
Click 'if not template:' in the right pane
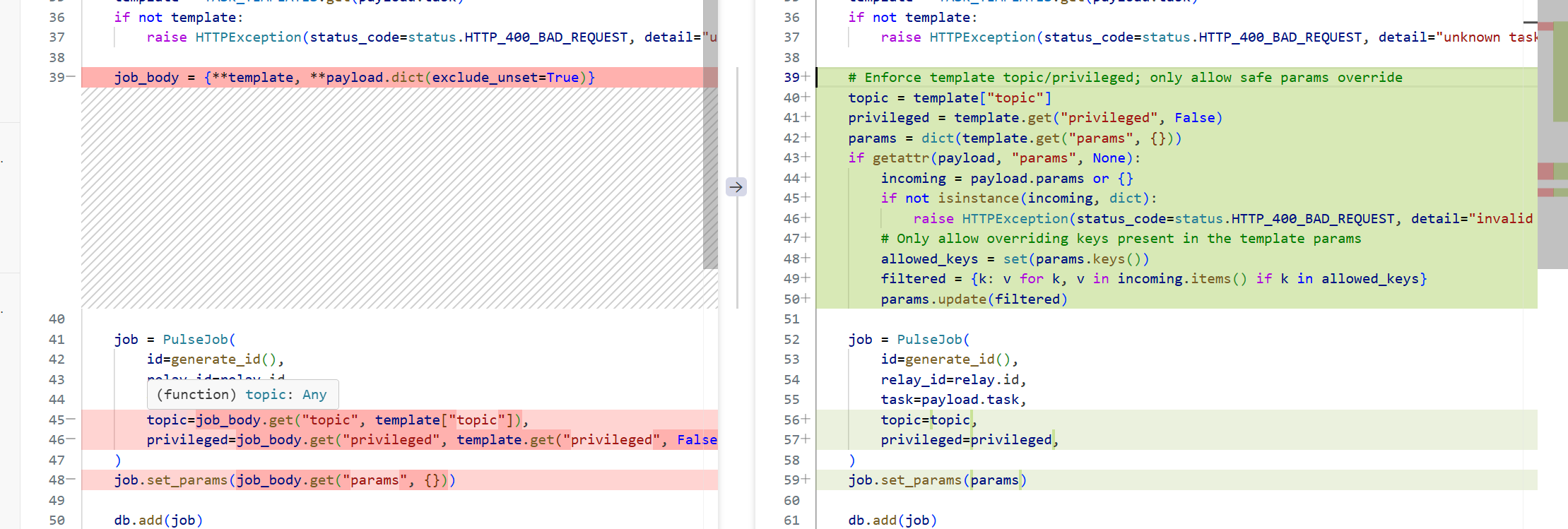coord(913,17)
